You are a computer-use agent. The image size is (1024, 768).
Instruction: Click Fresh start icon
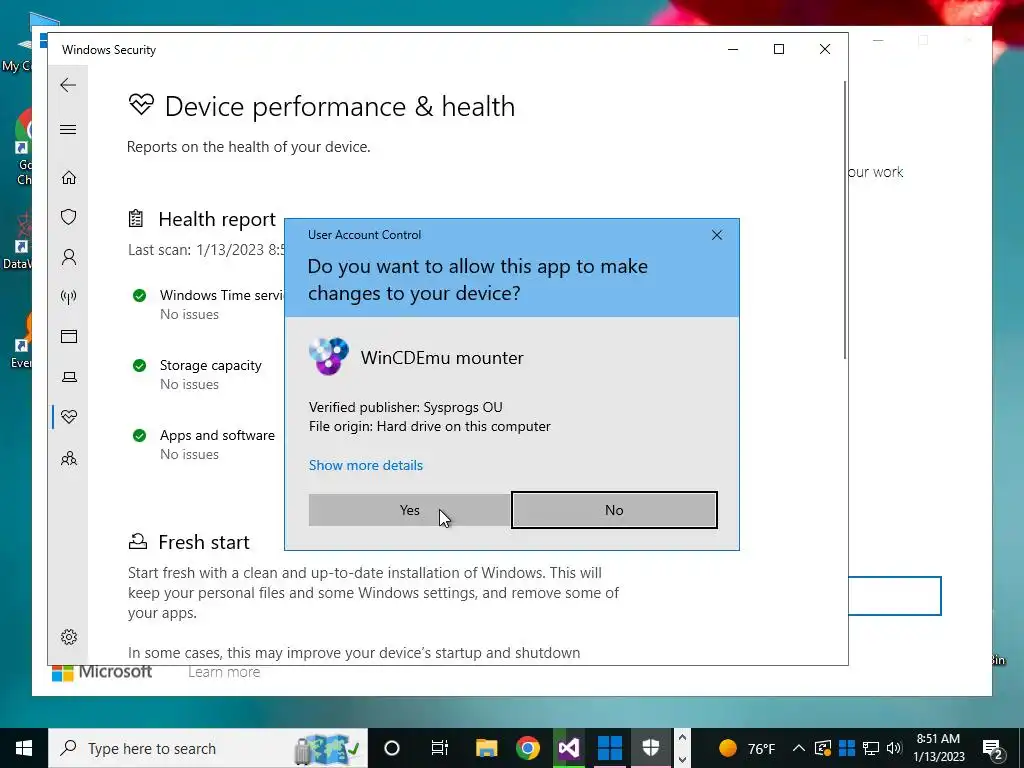(137, 541)
